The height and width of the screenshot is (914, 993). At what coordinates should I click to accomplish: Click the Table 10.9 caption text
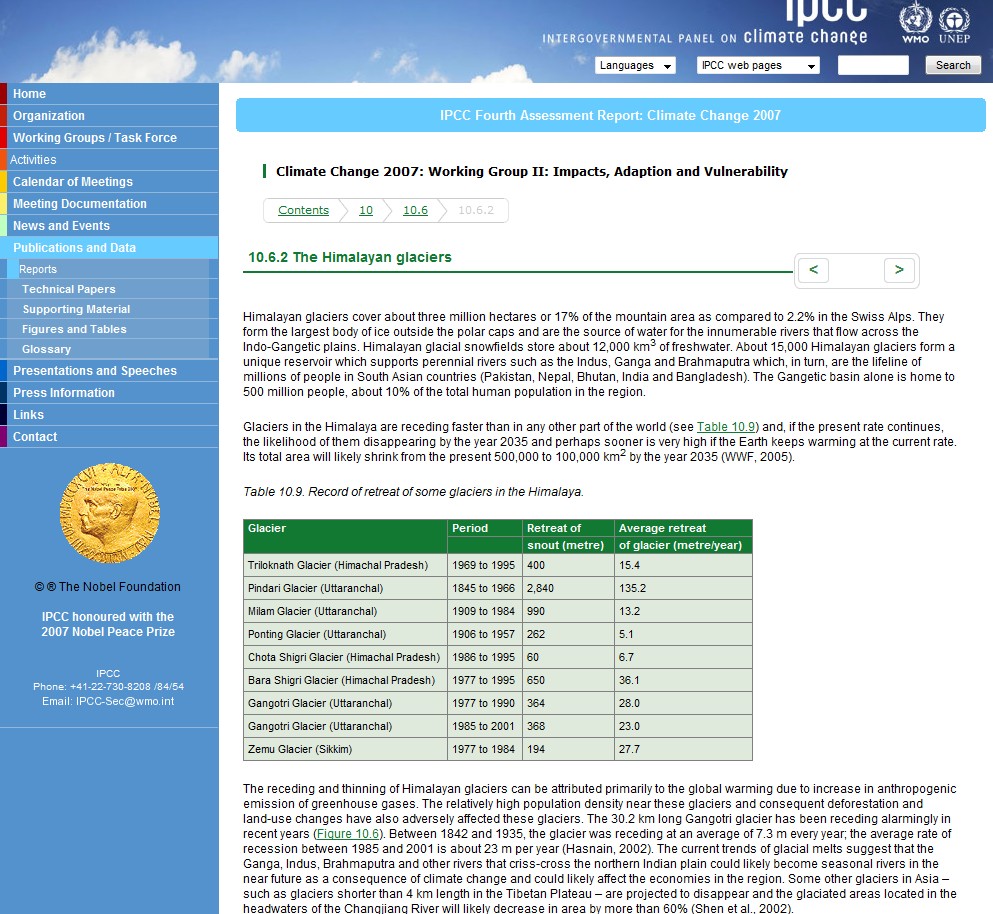click(x=413, y=492)
